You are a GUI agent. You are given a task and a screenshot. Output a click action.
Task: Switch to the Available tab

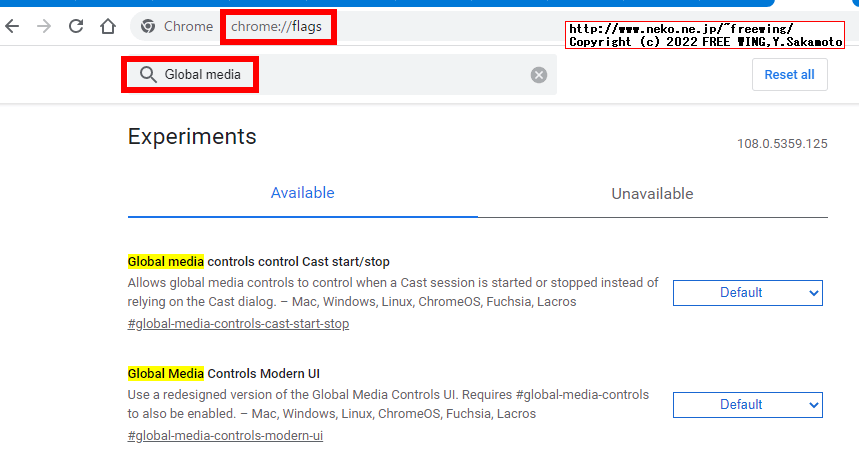click(302, 193)
